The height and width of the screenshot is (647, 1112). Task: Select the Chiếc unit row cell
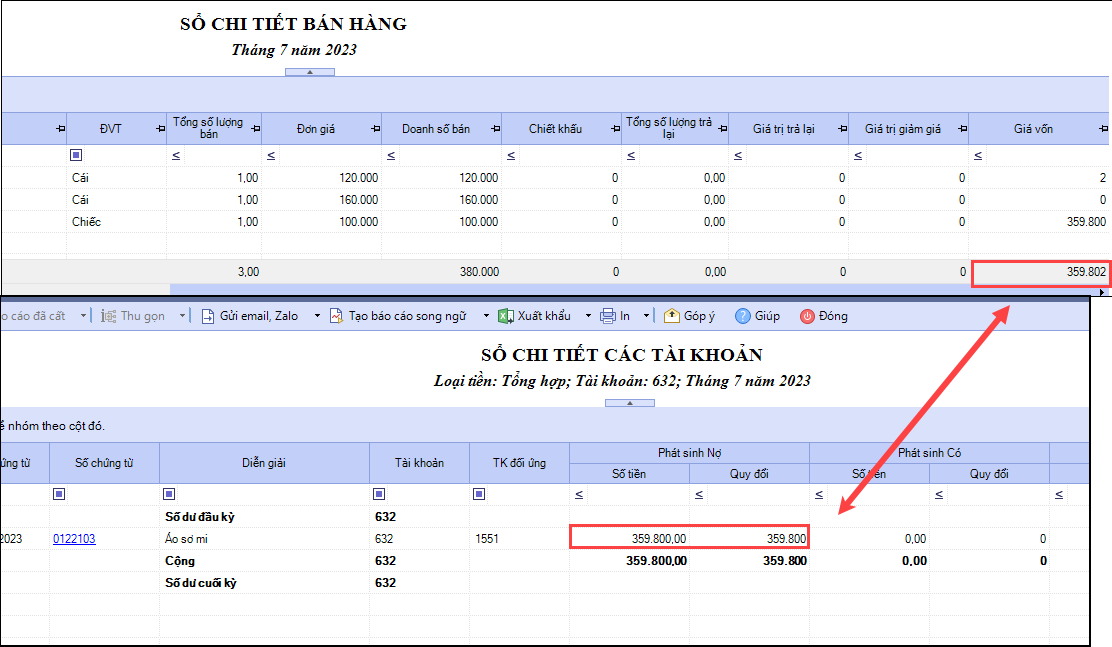point(116,222)
